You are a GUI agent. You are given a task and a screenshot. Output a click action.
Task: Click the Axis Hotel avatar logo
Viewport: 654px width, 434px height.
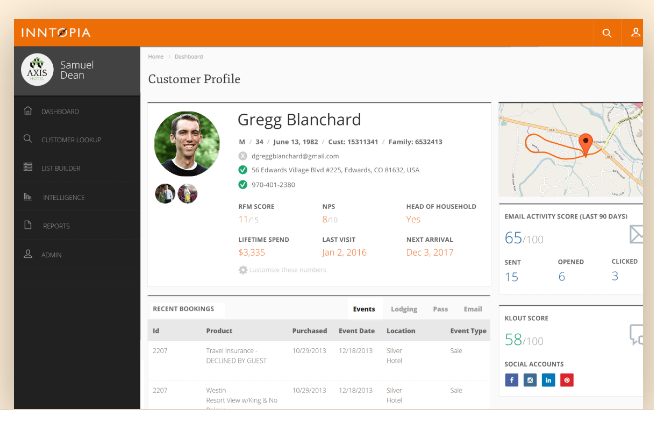coord(37,70)
